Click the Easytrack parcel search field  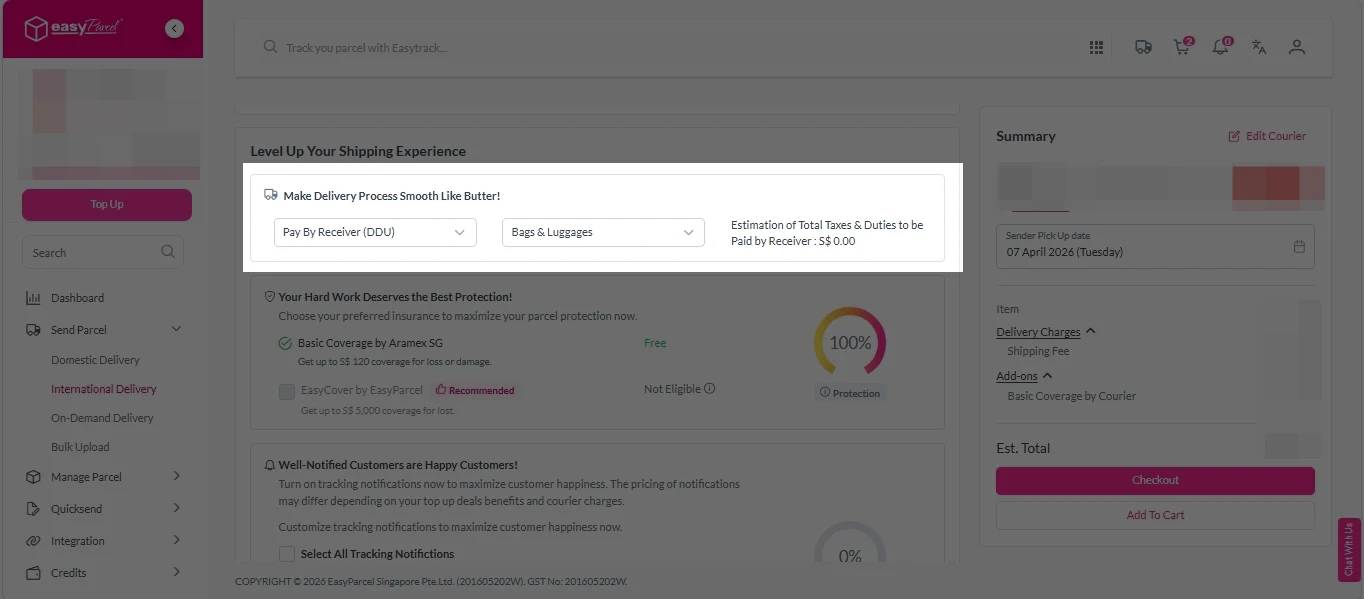660,47
